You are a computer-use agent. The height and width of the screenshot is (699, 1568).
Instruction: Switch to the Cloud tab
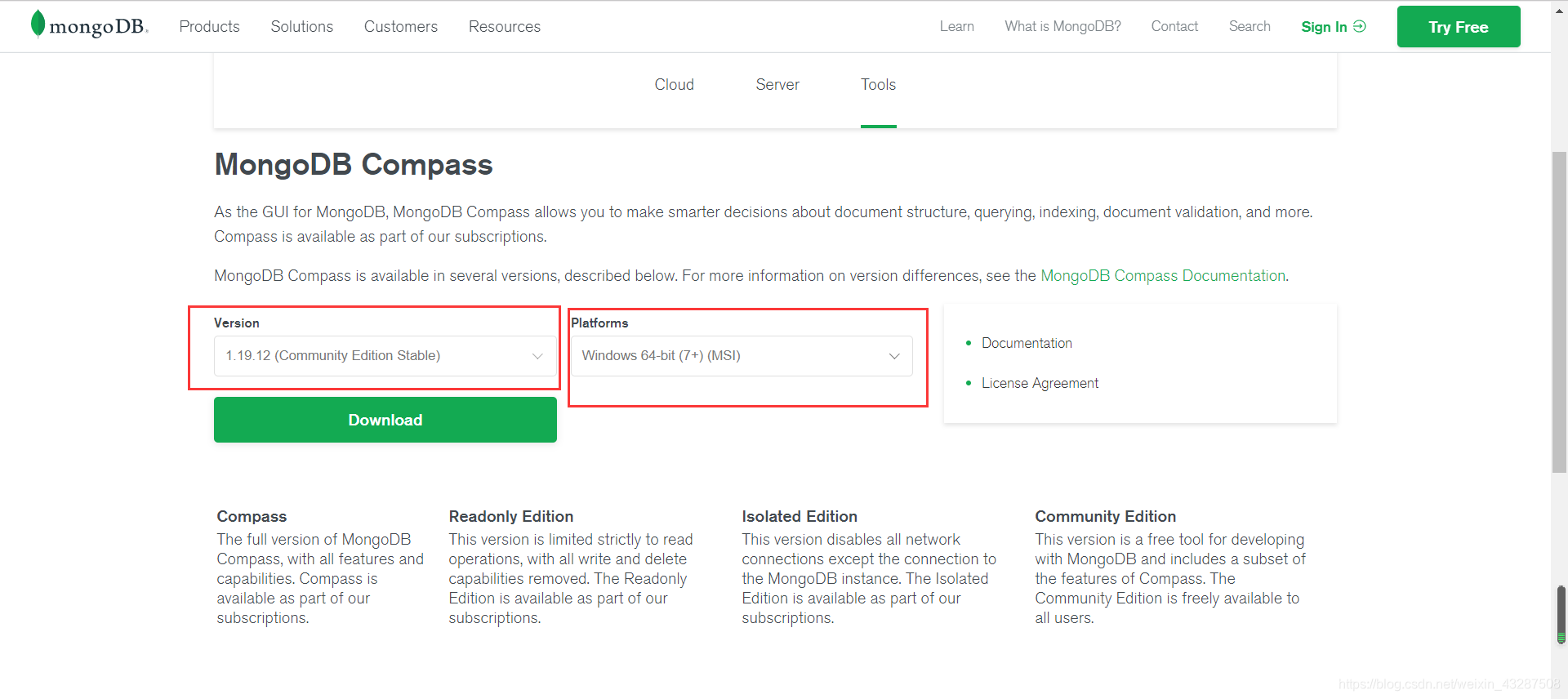pyautogui.click(x=674, y=84)
